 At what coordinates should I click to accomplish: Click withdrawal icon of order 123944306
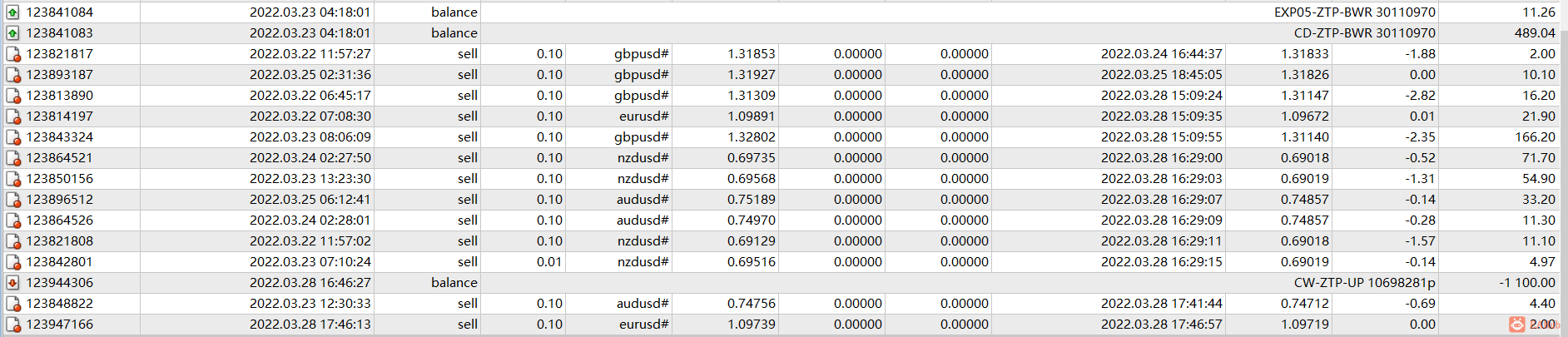tap(12, 283)
